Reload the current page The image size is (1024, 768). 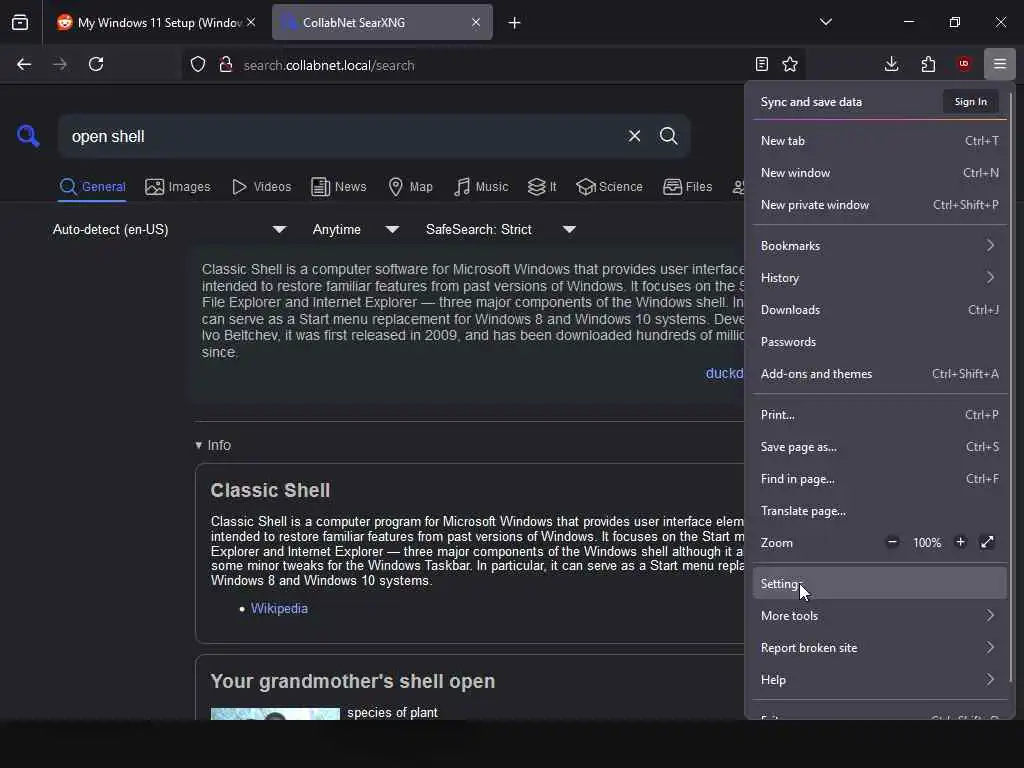pos(96,64)
